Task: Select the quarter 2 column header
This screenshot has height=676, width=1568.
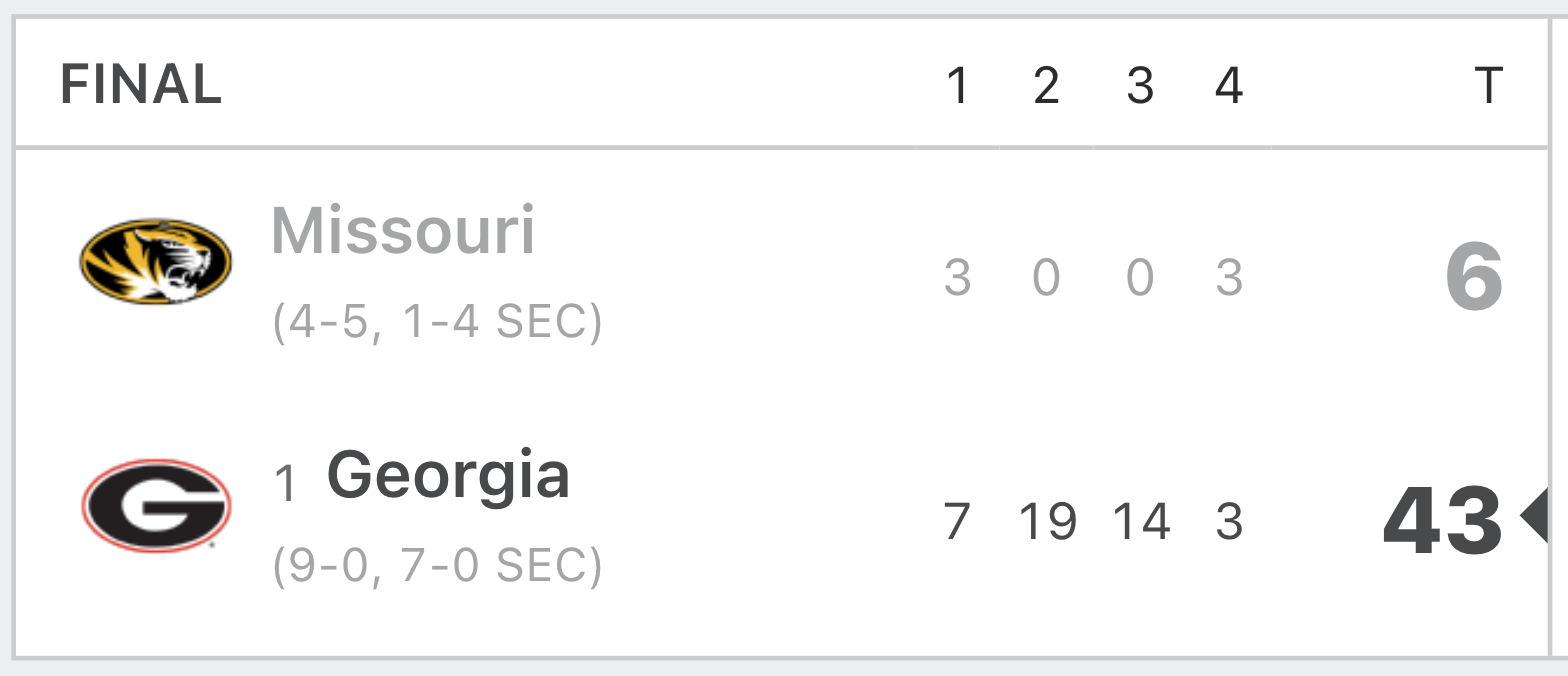Action: pos(1046,86)
